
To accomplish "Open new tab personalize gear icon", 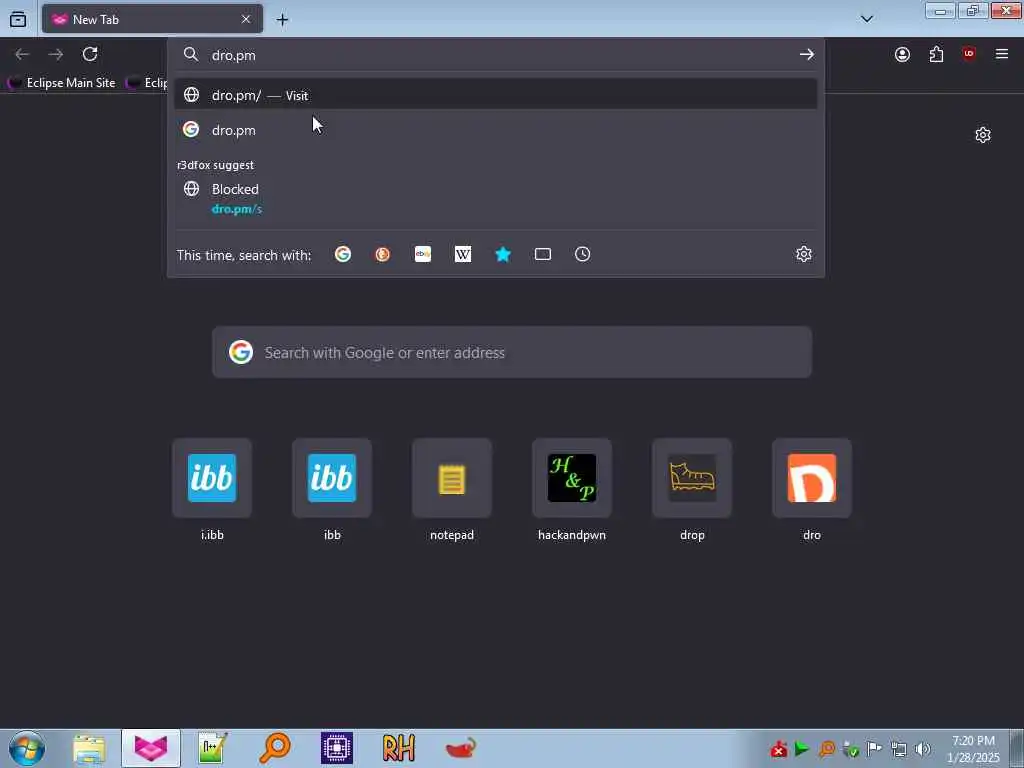I will [983, 135].
